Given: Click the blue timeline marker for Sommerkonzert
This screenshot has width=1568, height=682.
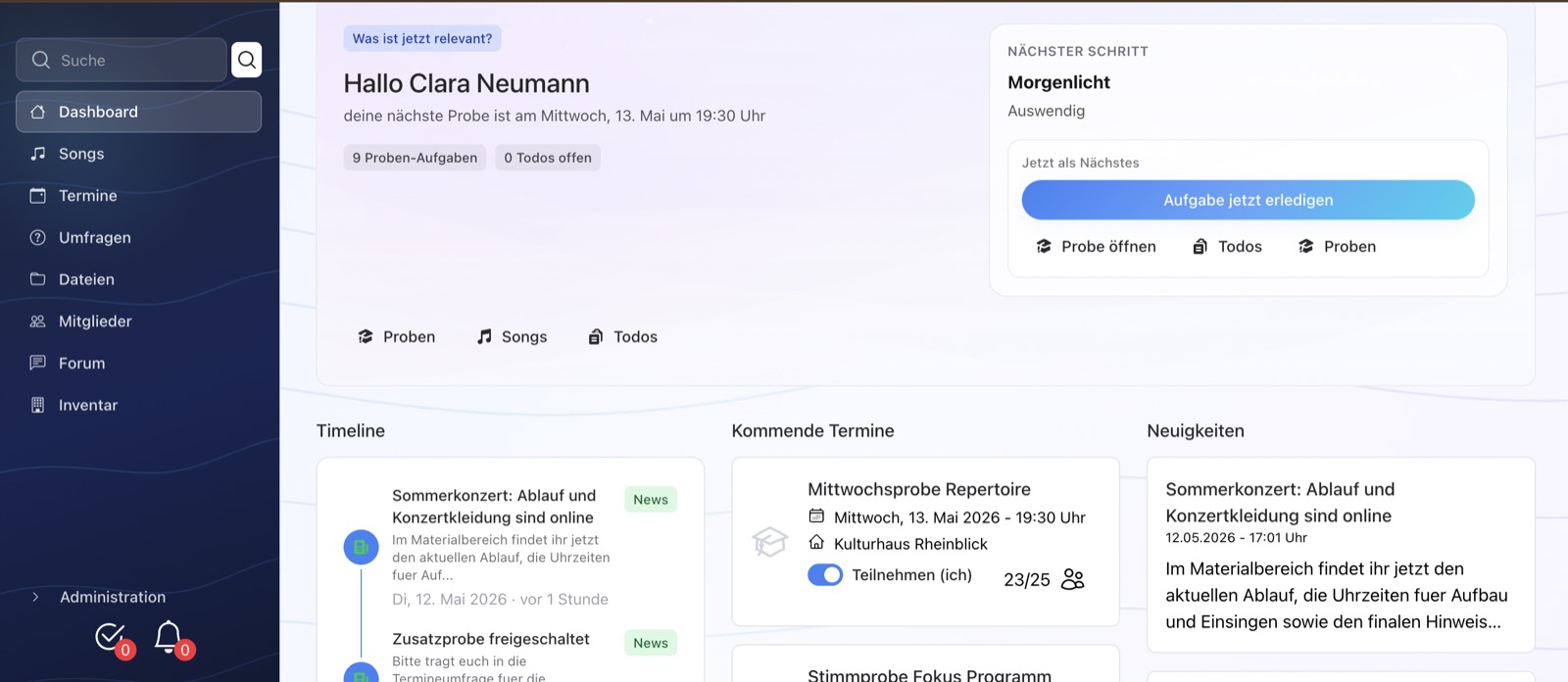Looking at the screenshot, I should tap(361, 547).
